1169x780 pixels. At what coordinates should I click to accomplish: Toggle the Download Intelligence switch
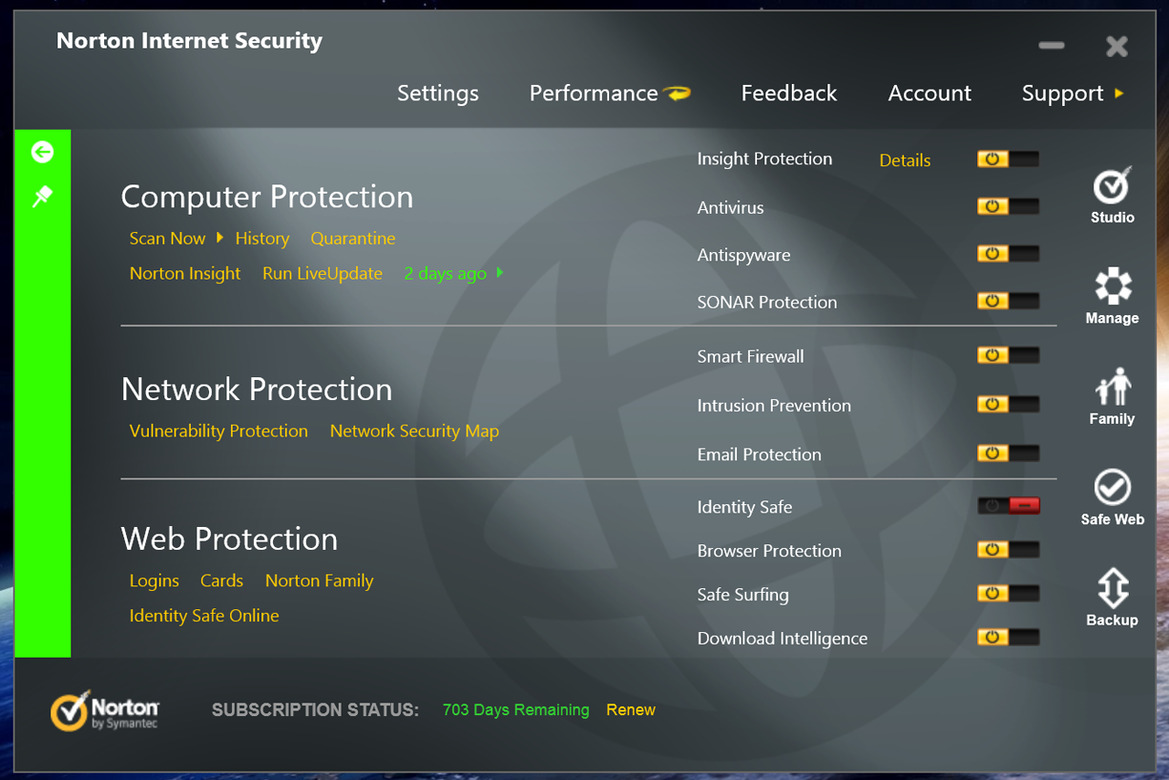point(1008,638)
